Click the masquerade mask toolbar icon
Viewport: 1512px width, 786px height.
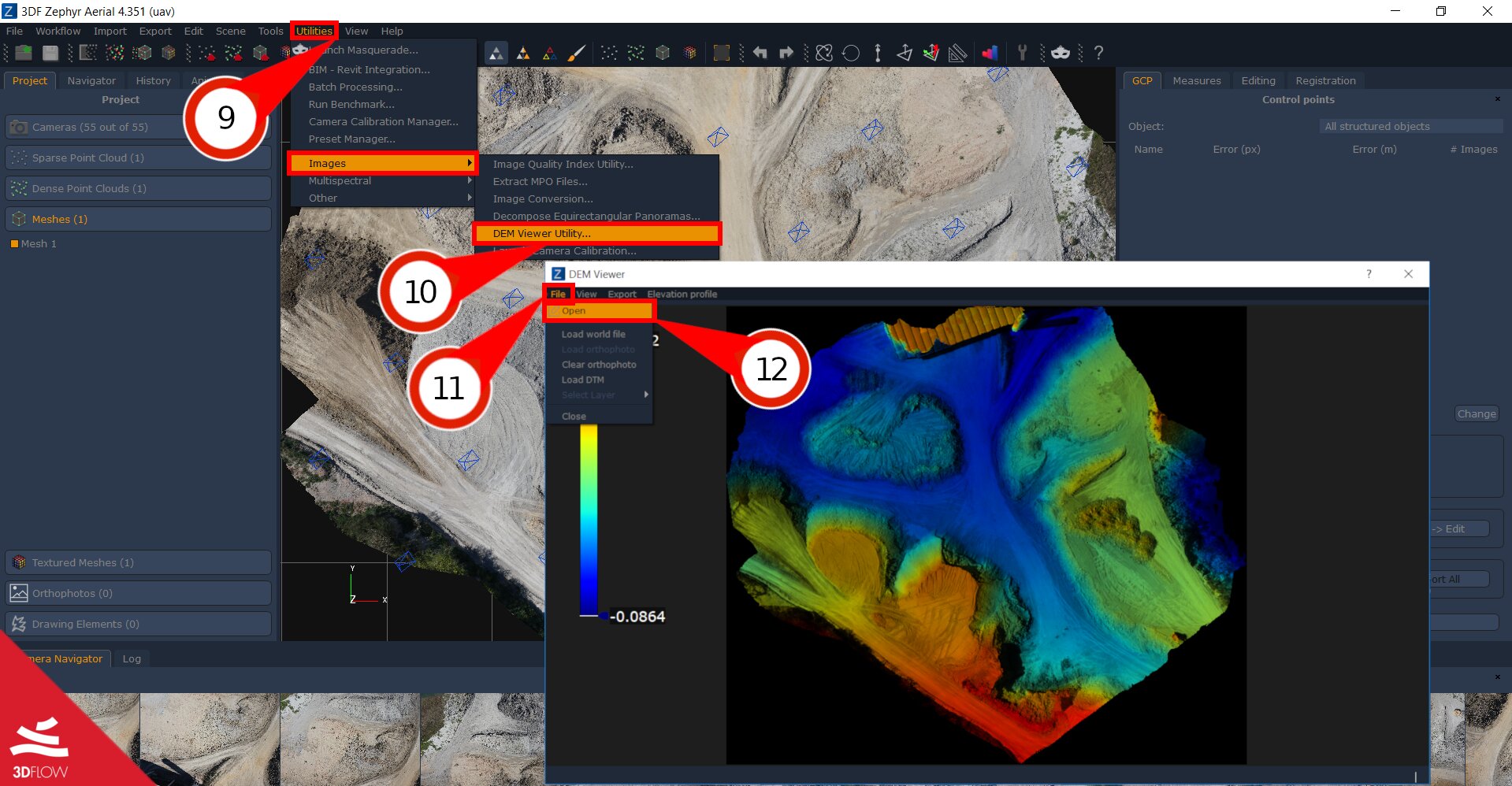(x=1061, y=53)
